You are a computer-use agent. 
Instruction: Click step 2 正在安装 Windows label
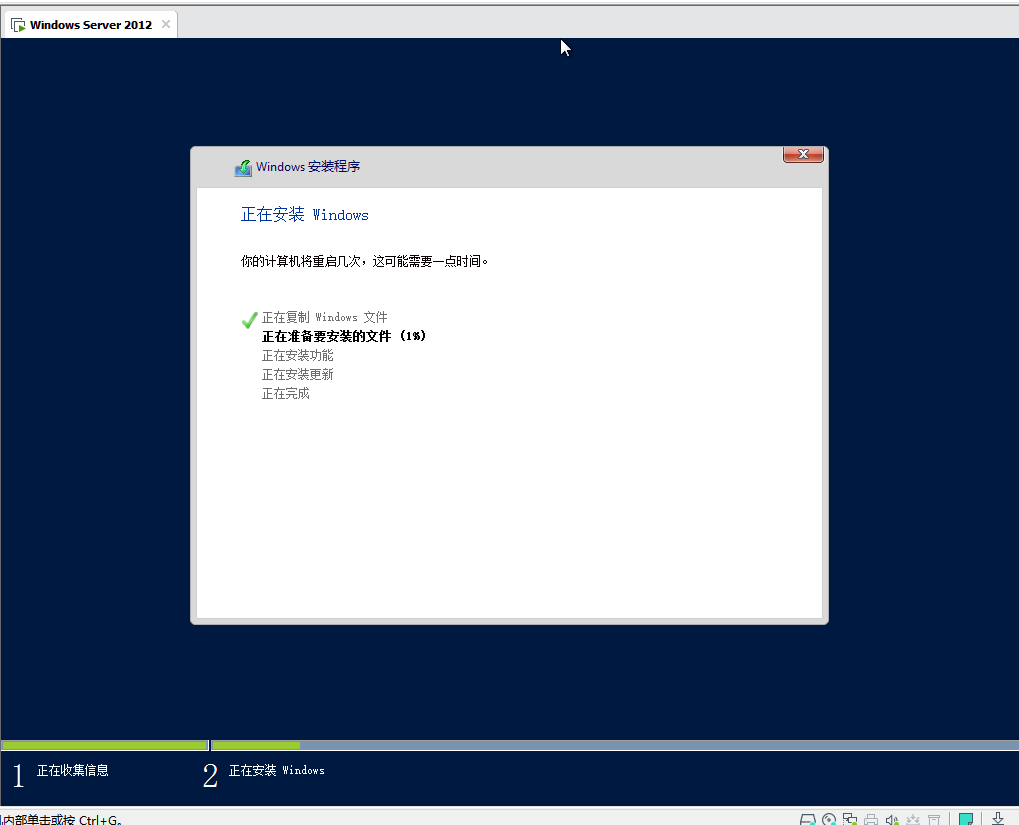point(276,771)
